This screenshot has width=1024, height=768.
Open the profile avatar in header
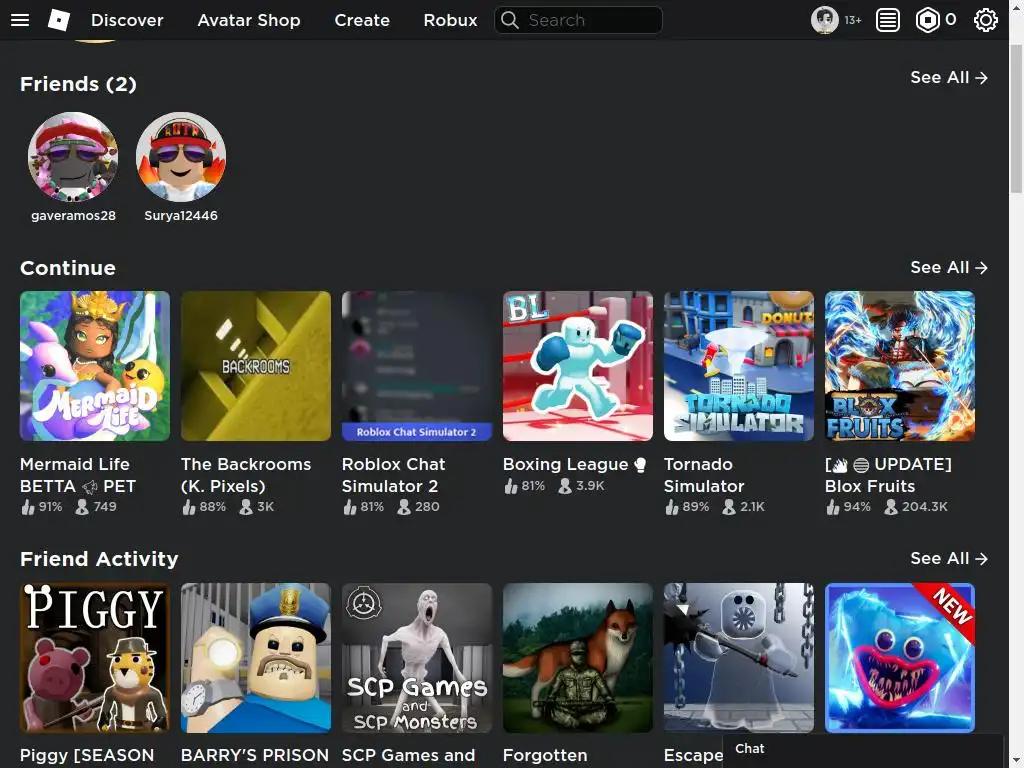(824, 20)
